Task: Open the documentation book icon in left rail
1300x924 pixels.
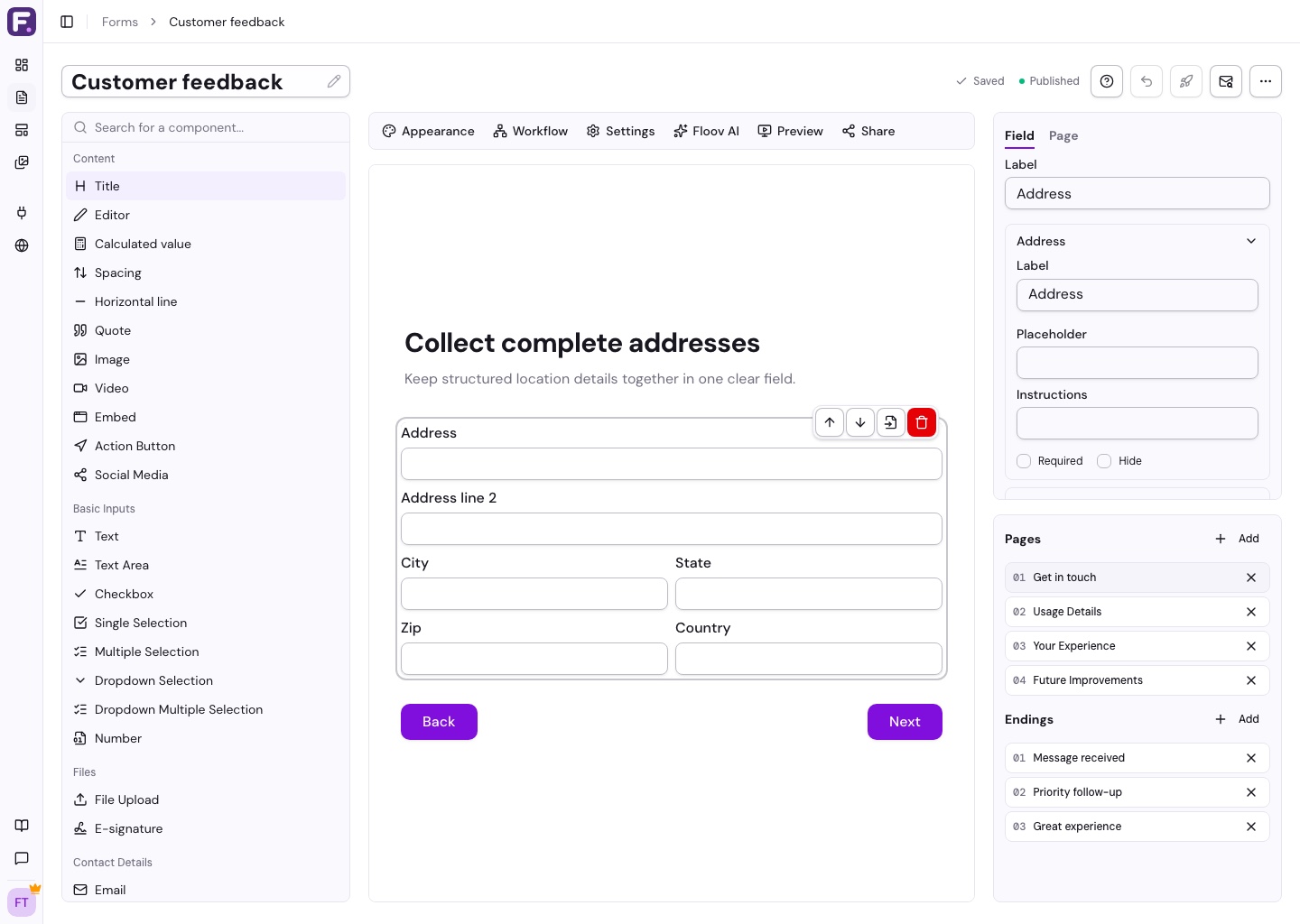Action: point(22,826)
